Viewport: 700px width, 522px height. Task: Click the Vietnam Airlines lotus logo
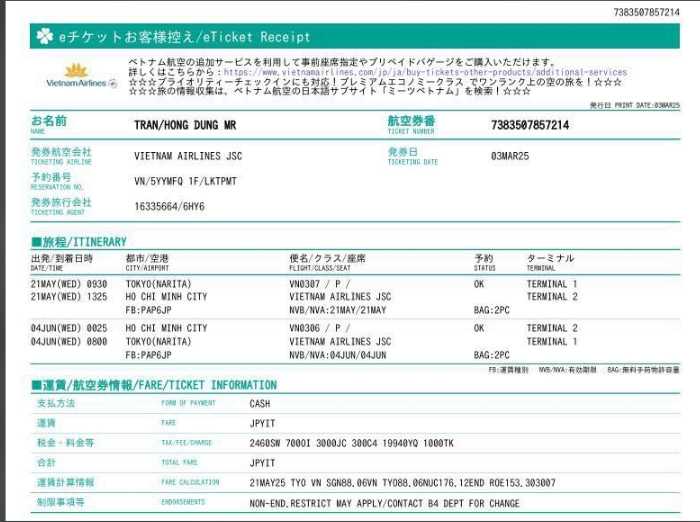tap(76, 70)
